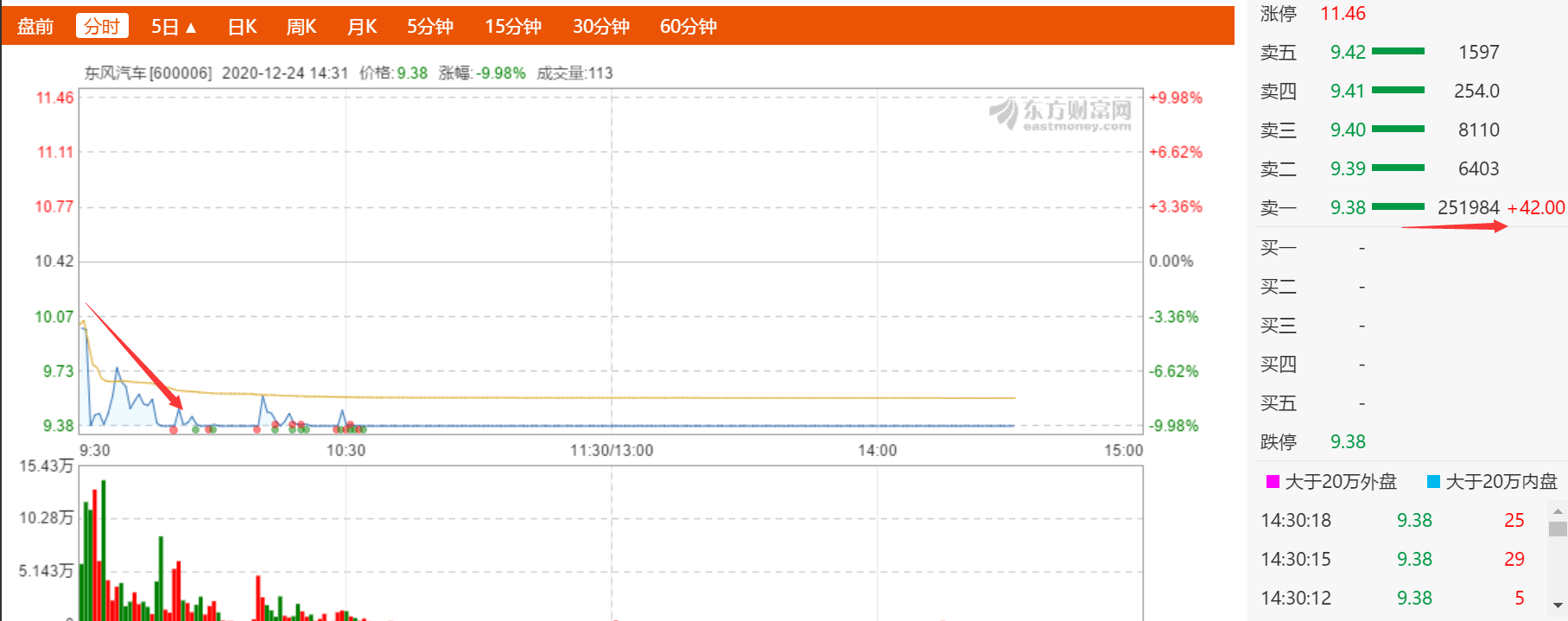This screenshot has width=1568, height=621.
Task: Click the +9.98% percent axis label
Action: click(1176, 98)
